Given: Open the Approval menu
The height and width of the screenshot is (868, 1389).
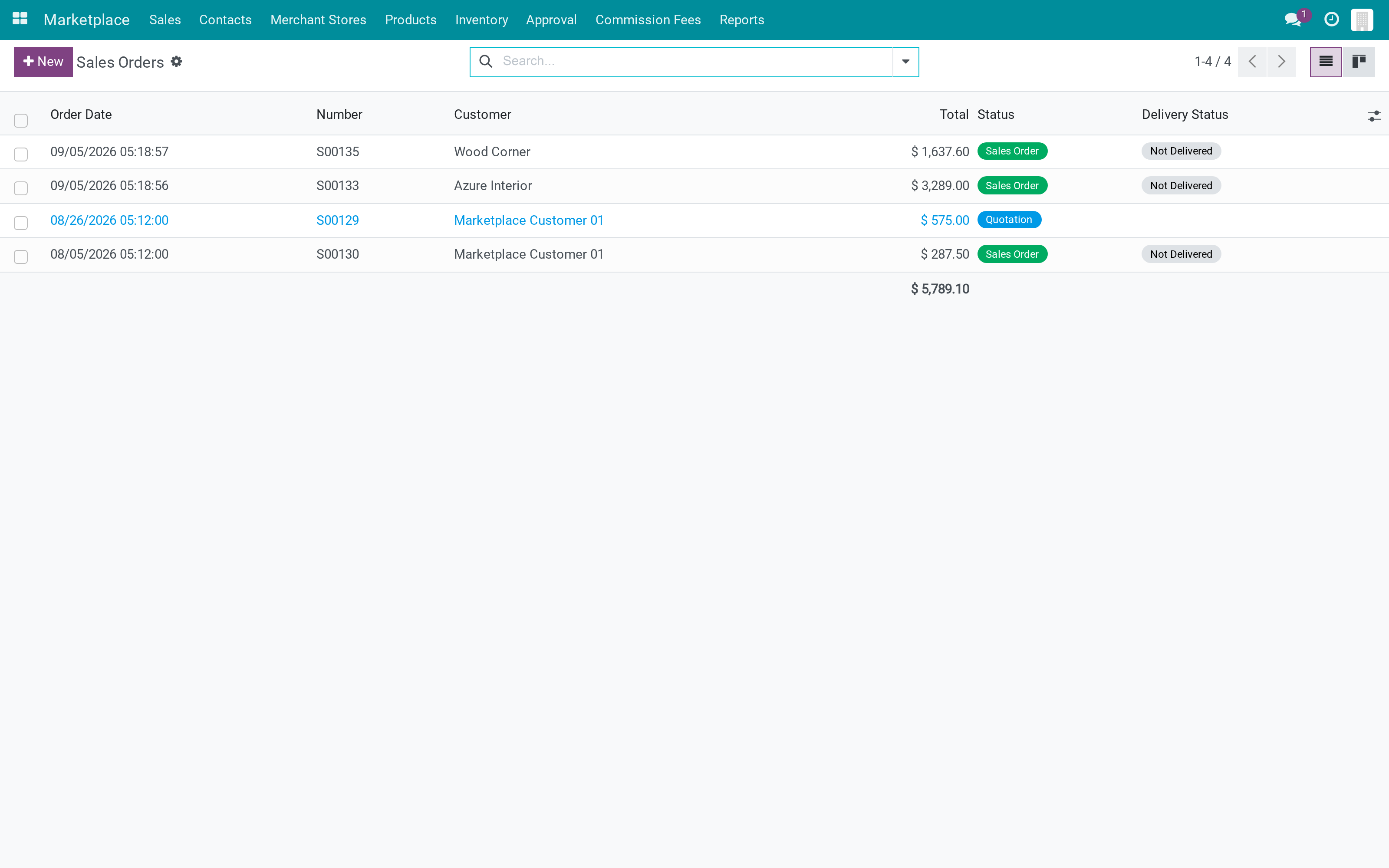Looking at the screenshot, I should point(551,20).
